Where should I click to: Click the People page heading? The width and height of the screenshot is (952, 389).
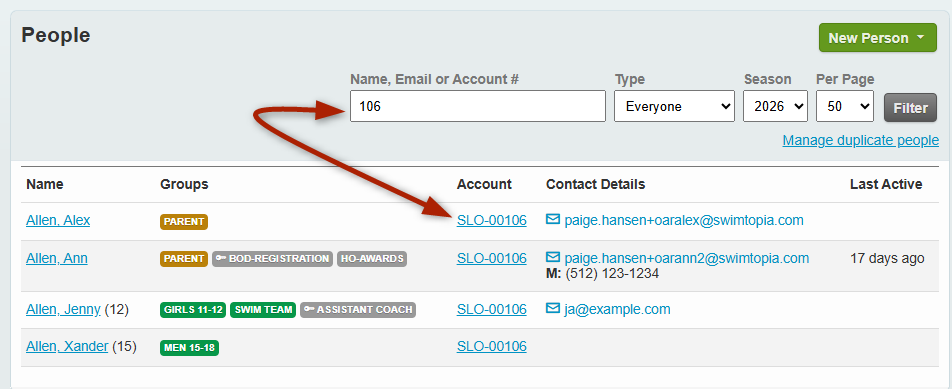tap(56, 35)
